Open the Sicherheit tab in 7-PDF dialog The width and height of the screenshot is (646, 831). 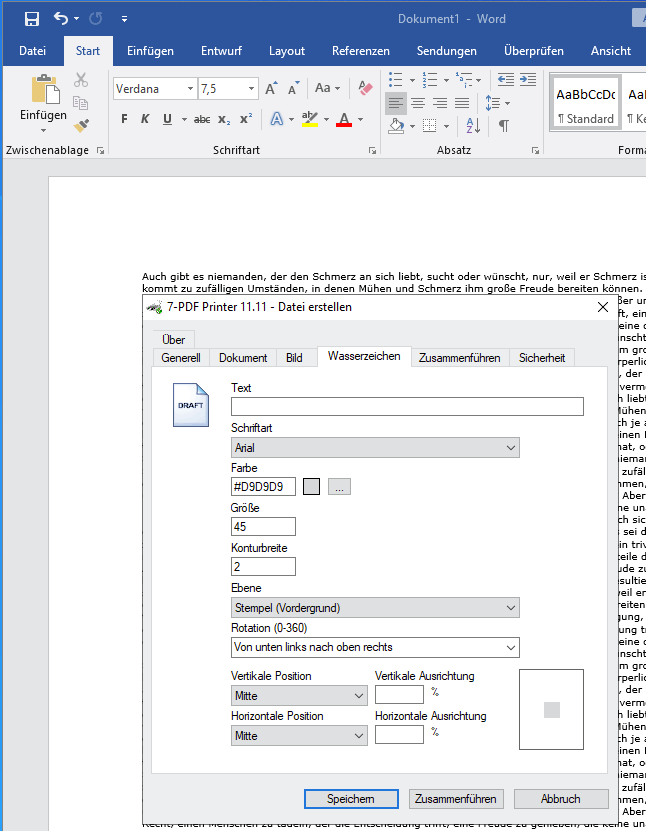coord(542,358)
